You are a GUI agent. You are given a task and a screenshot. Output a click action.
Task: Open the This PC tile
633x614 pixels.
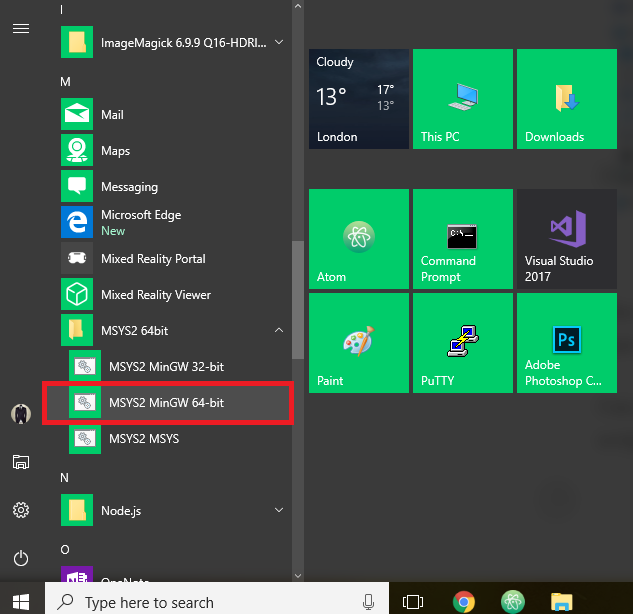(463, 99)
